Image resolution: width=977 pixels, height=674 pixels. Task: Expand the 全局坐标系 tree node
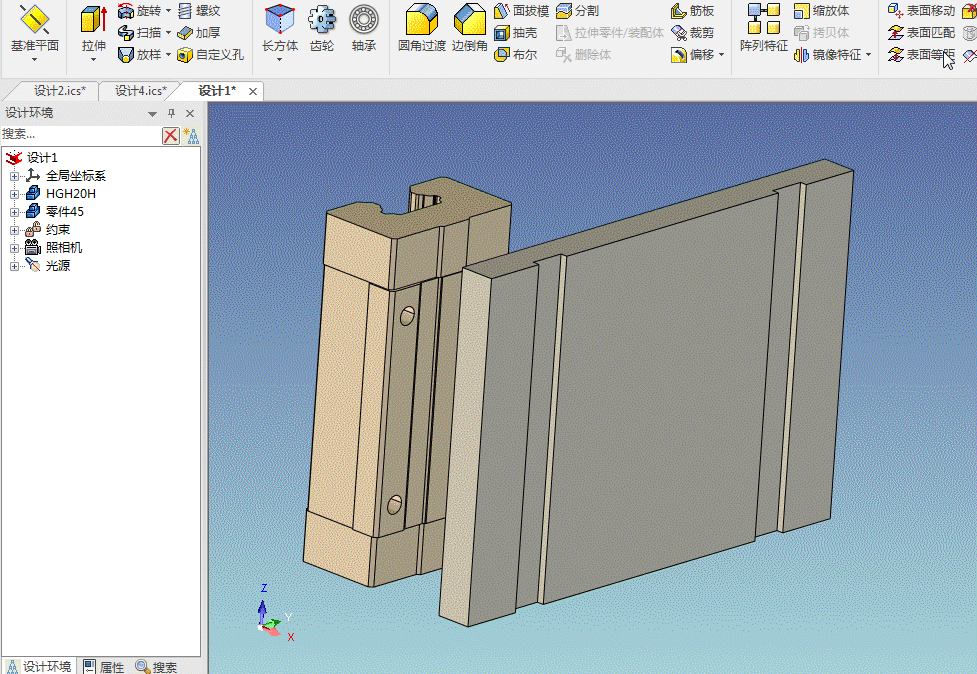tap(14, 176)
